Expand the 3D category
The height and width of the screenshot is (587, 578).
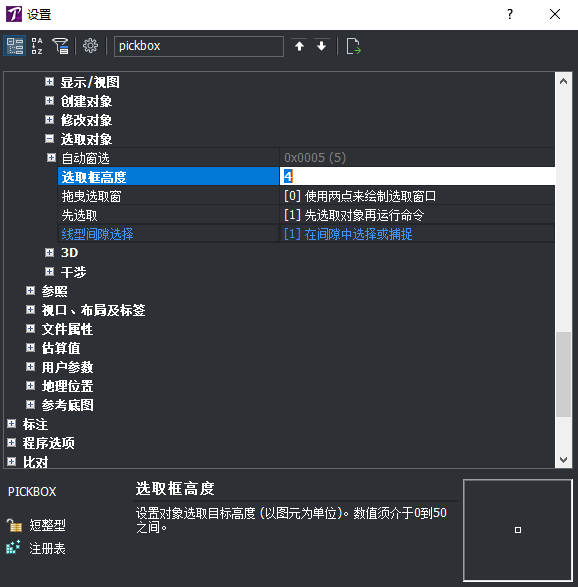coord(49,253)
